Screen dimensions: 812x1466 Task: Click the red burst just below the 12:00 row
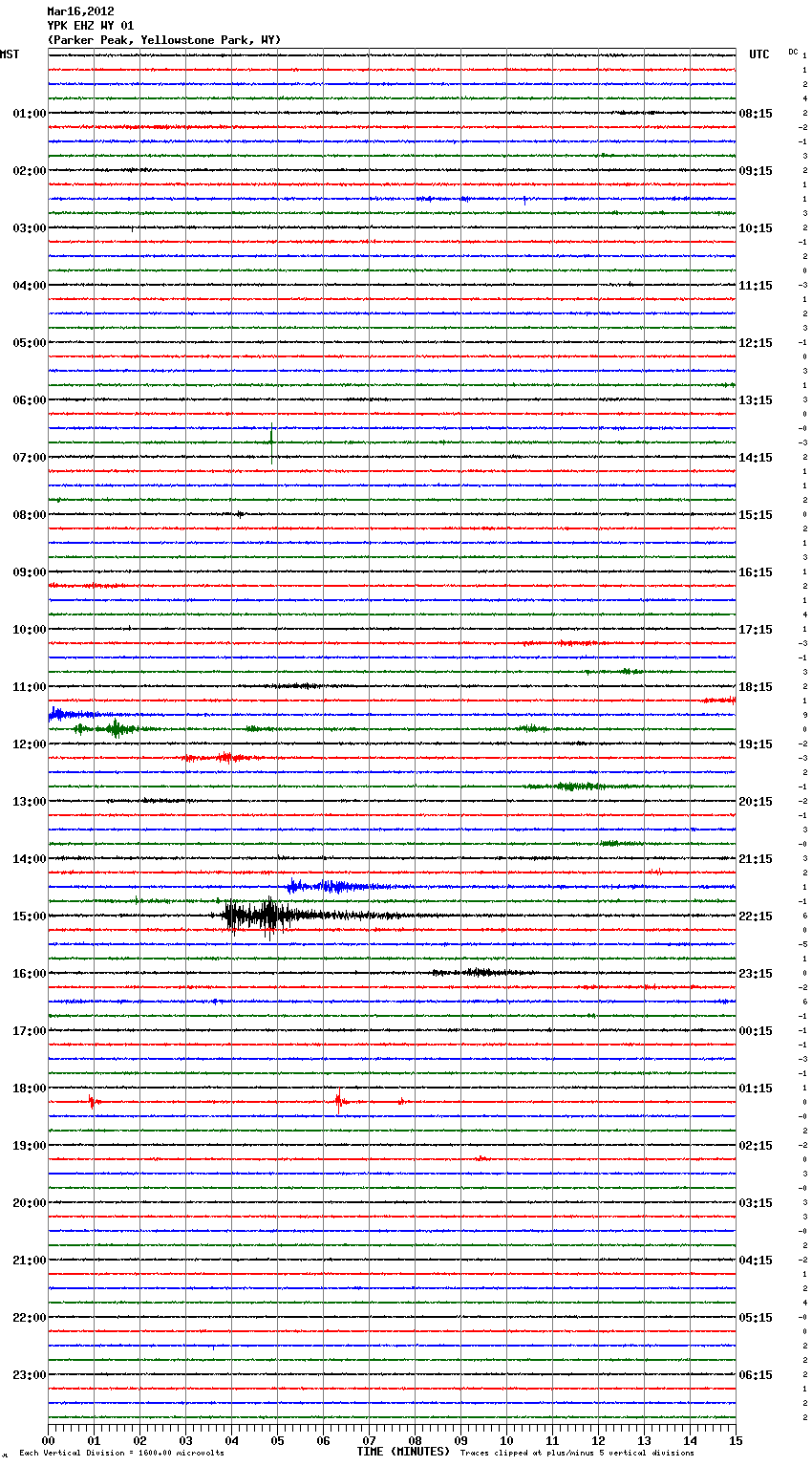(x=223, y=757)
